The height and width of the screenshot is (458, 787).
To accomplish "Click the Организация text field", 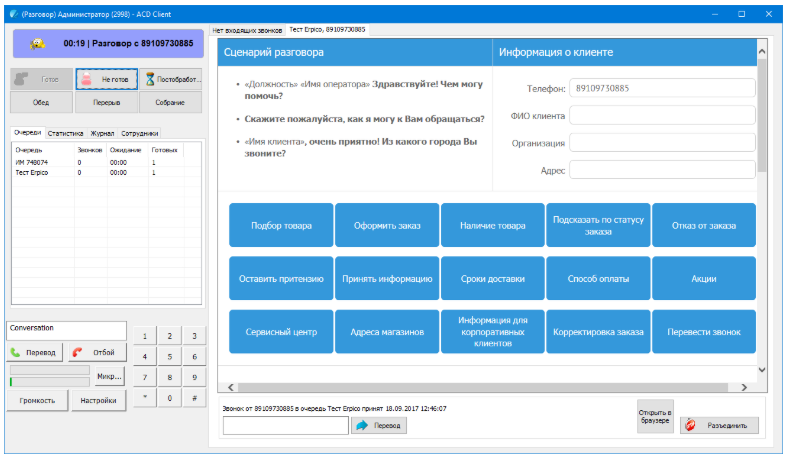I will pos(661,143).
